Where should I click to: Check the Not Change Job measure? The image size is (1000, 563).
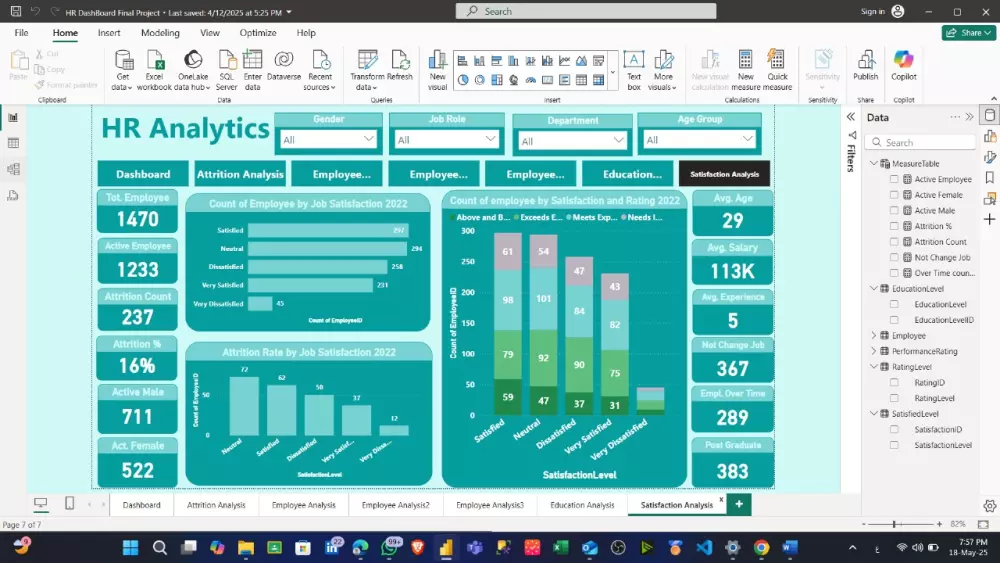tap(894, 258)
